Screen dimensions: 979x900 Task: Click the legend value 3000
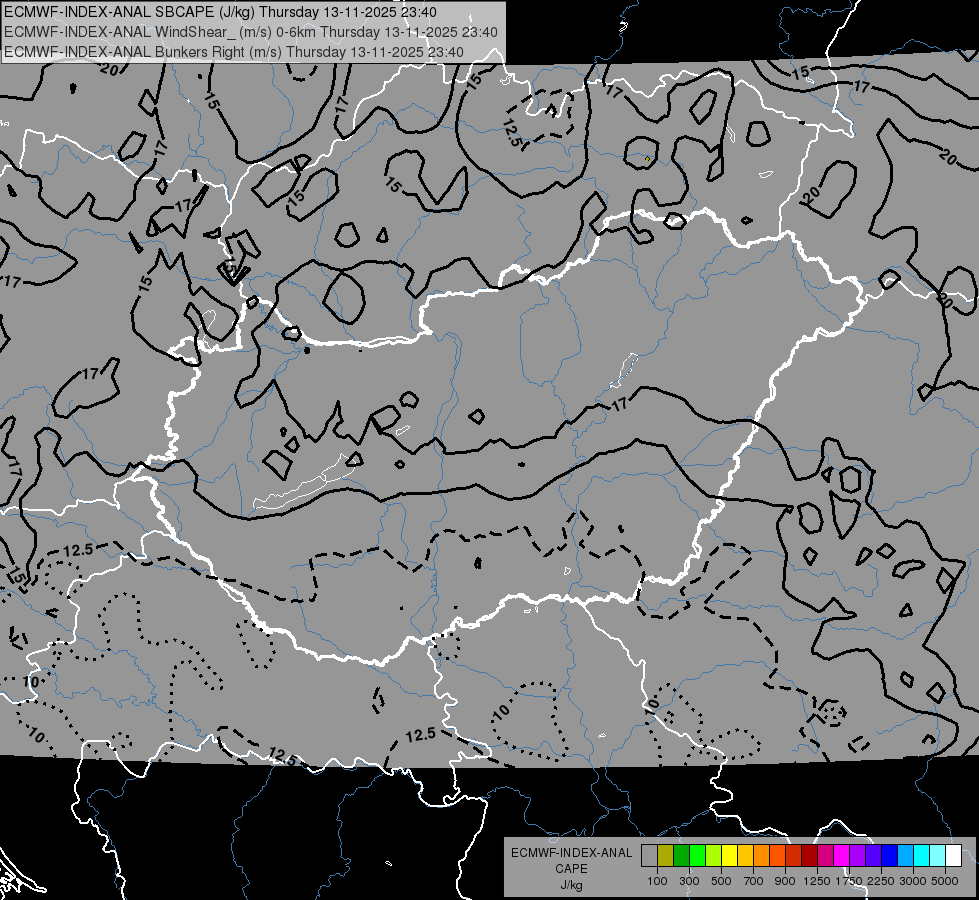(913, 881)
